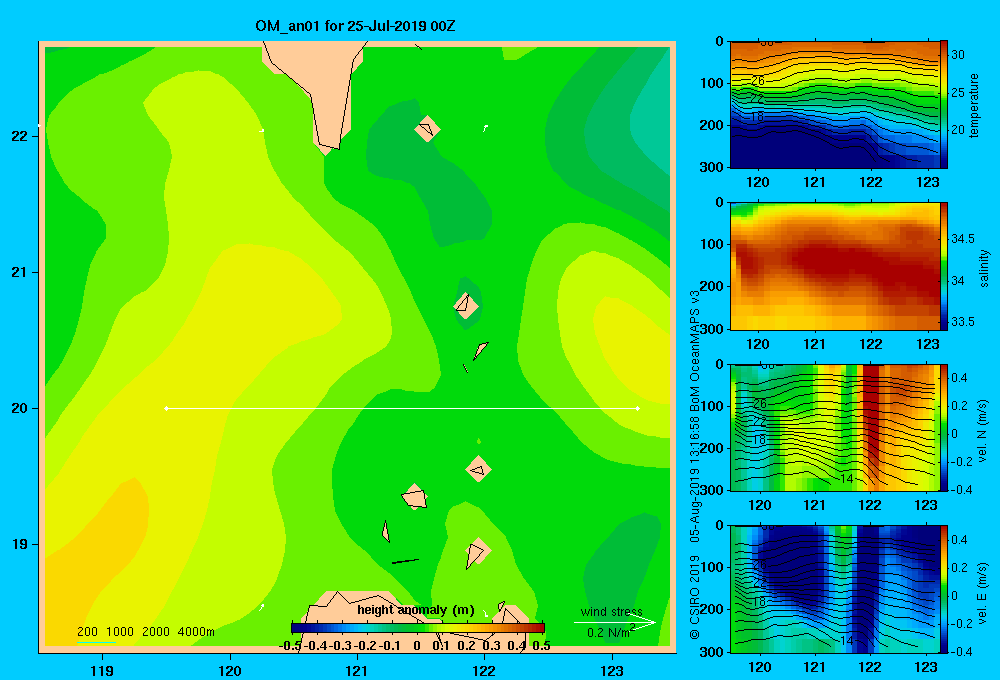Click the vel. N color scale bar
The width and height of the screenshot is (1000, 680).
944,427
